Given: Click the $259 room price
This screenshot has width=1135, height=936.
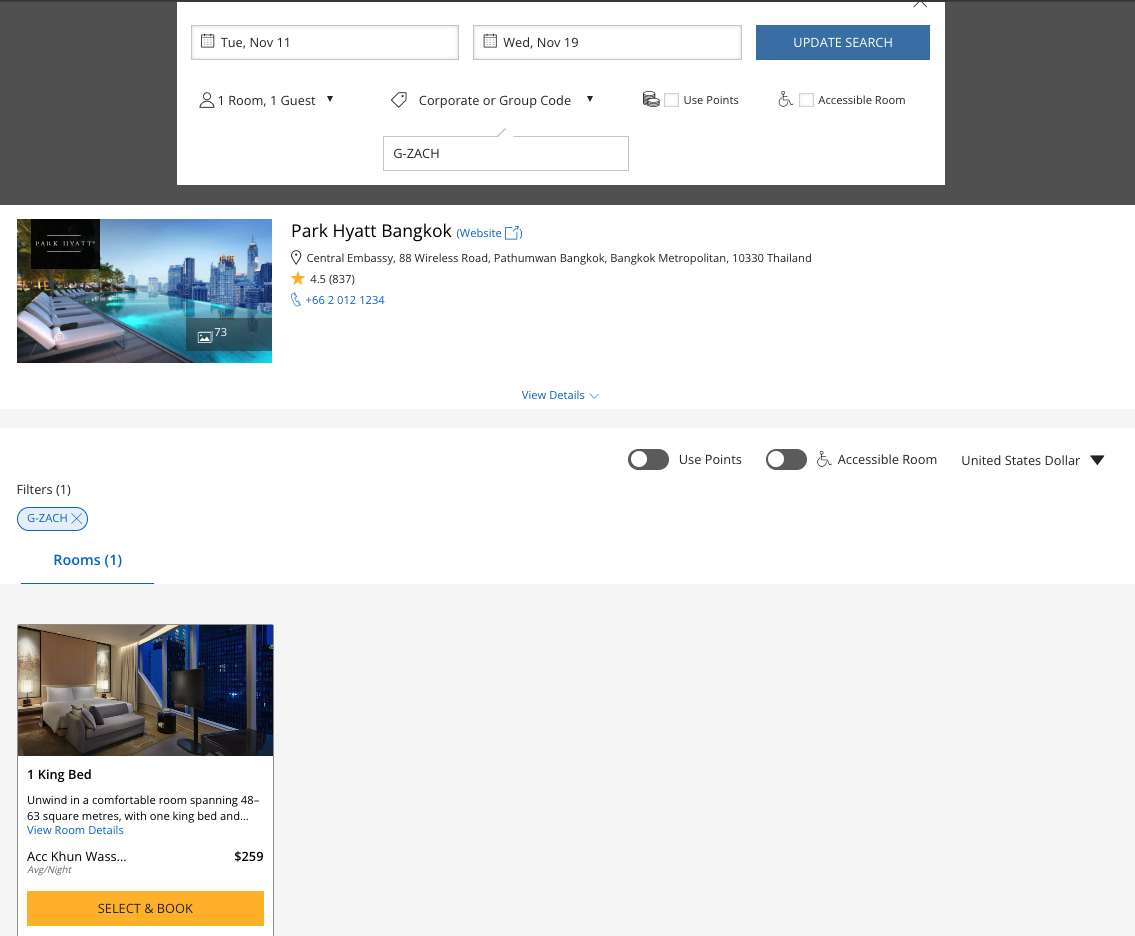Looking at the screenshot, I should point(249,856).
